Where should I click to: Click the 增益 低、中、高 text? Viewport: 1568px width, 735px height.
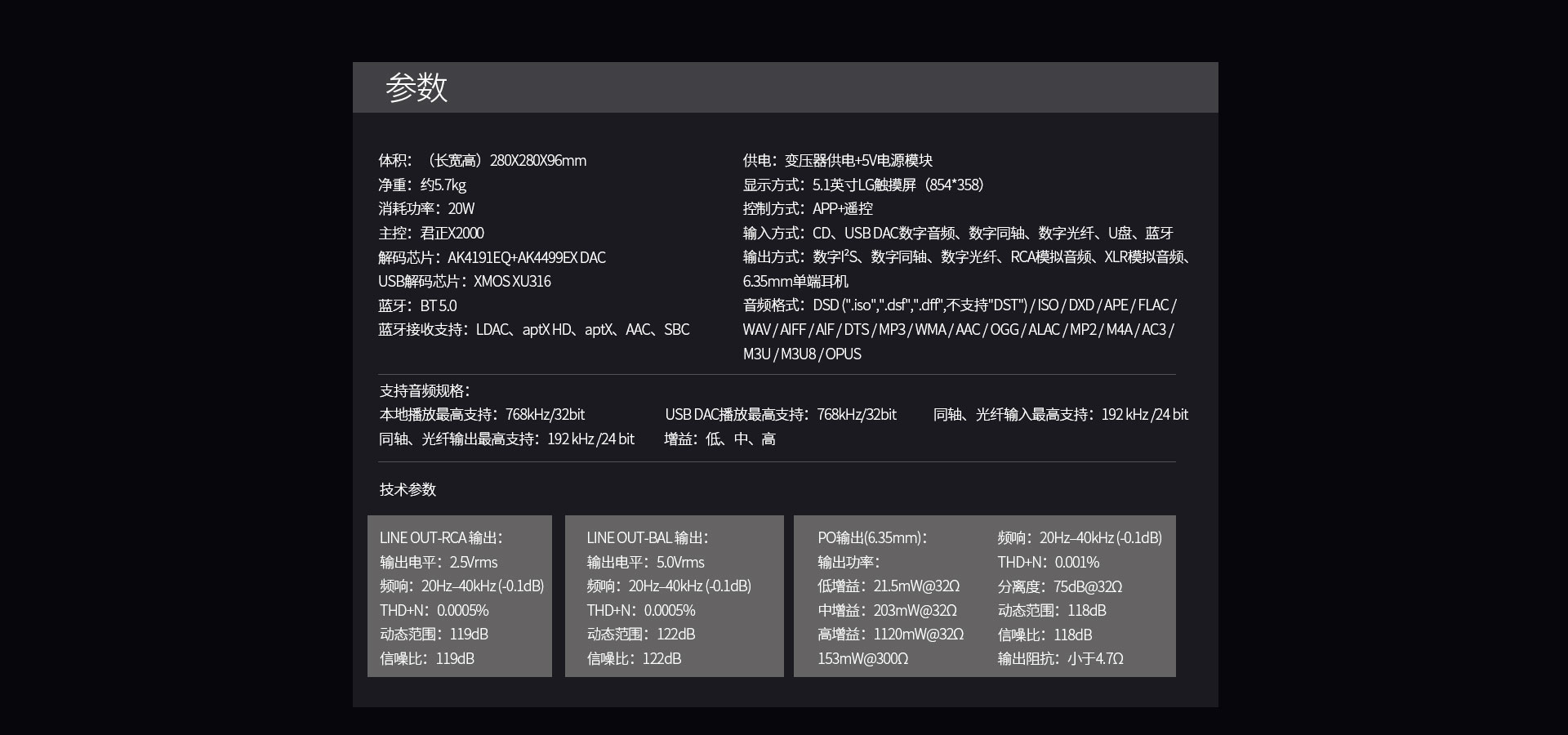click(x=719, y=439)
